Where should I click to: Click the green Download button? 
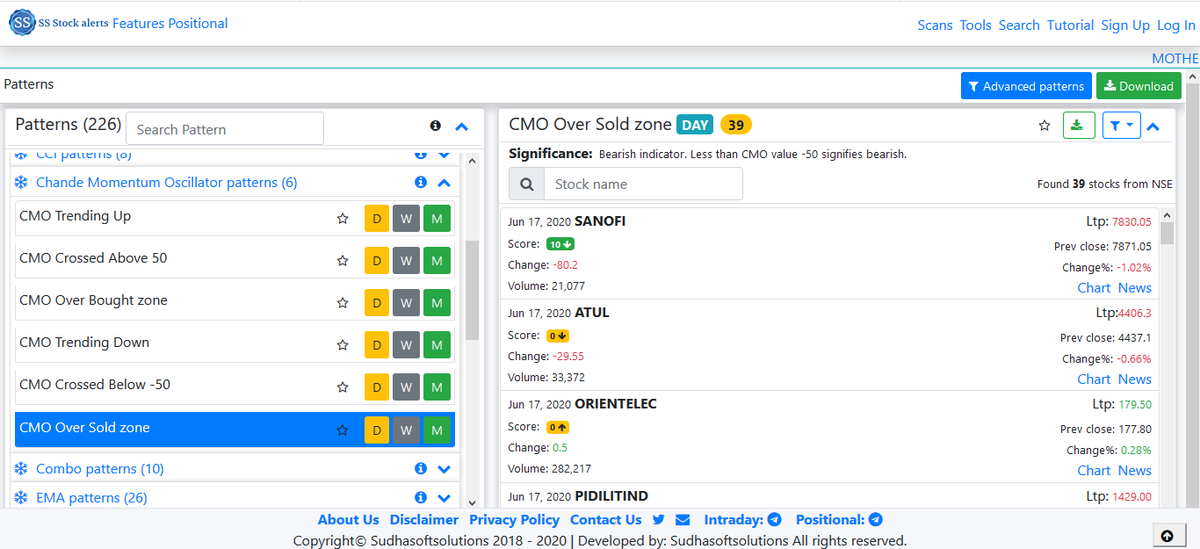(1139, 86)
